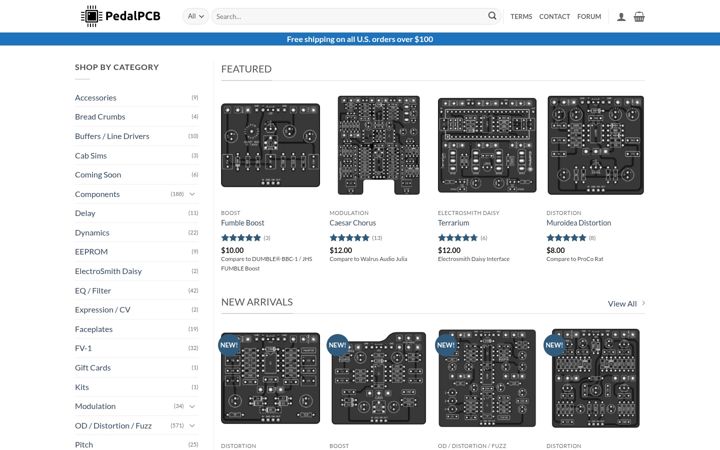Expand the Components category chevron
The width and height of the screenshot is (720, 450).
[192, 194]
